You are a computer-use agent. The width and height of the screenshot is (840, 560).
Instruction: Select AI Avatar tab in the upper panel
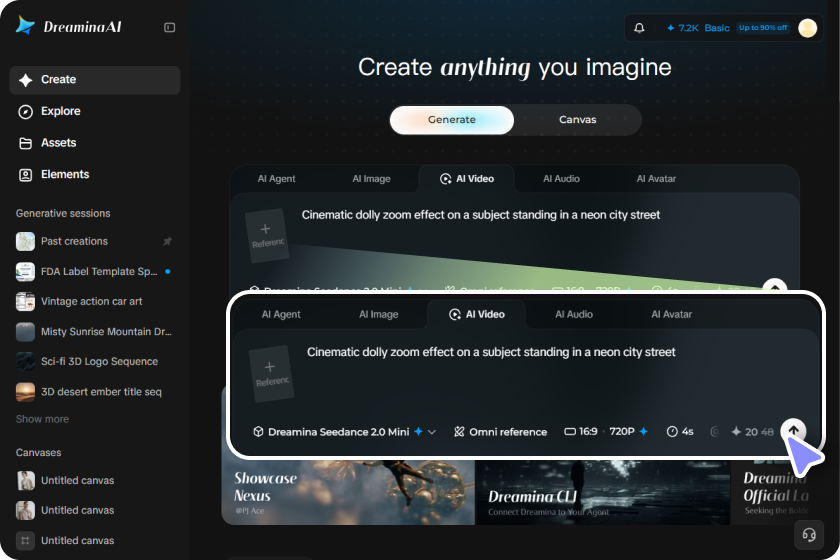(x=656, y=179)
